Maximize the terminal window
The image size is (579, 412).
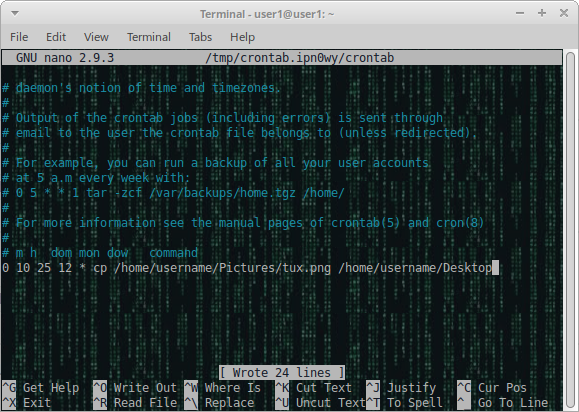(x=542, y=13)
